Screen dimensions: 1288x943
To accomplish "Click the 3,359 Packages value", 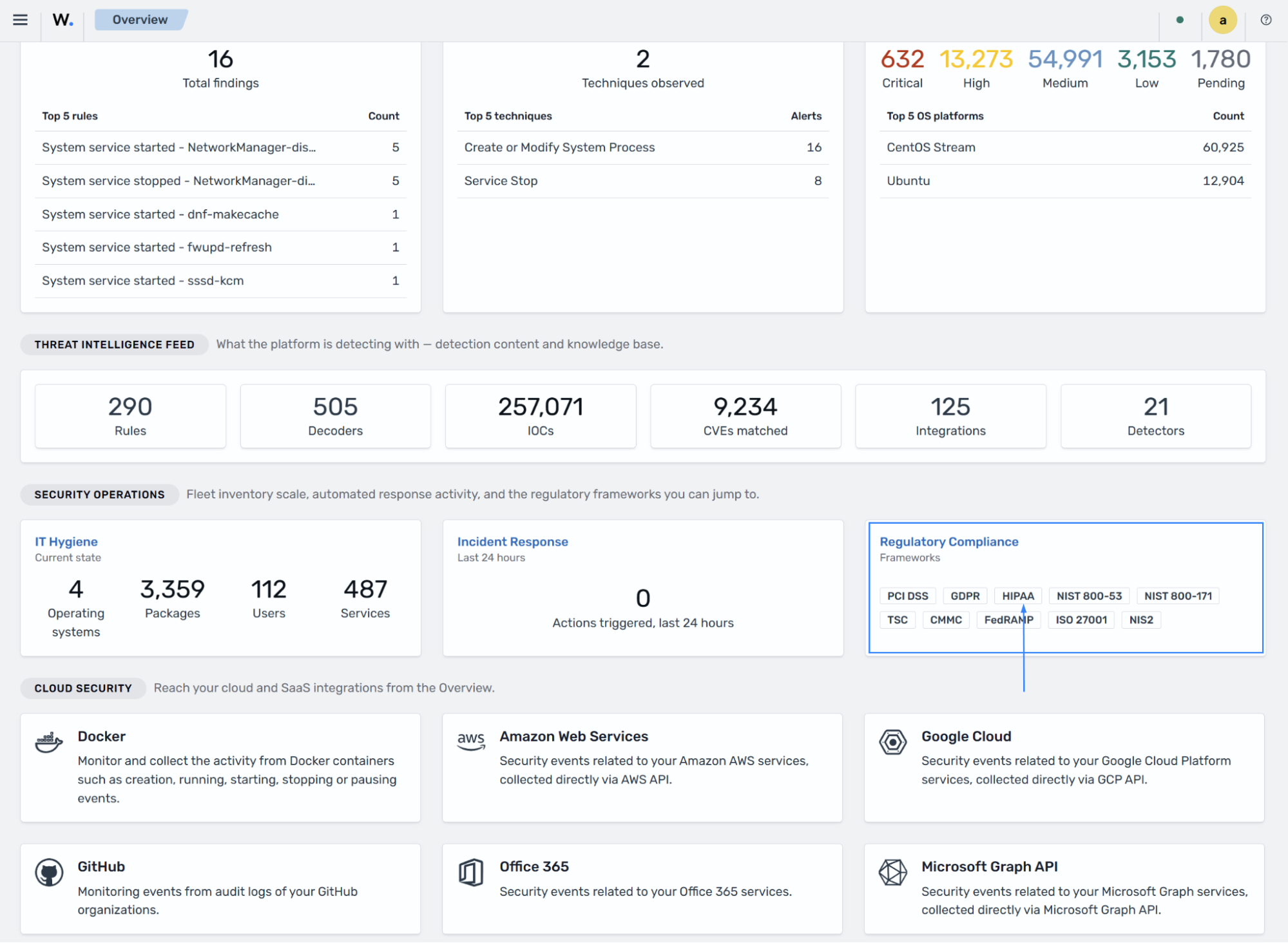I will click(172, 589).
